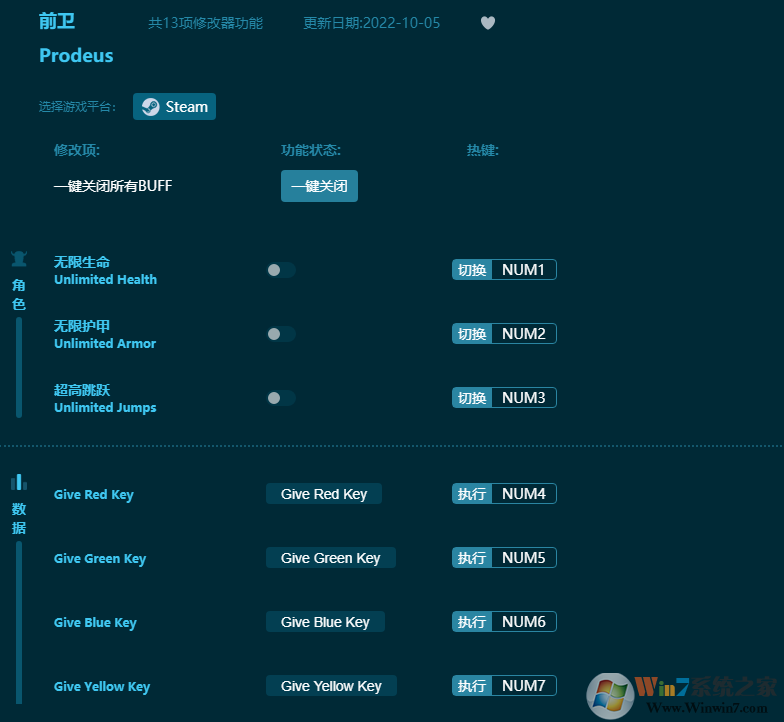Image resolution: width=784 pixels, height=722 pixels.
Task: Click the 无限生命 Unlimited Health label
Action: 106,270
